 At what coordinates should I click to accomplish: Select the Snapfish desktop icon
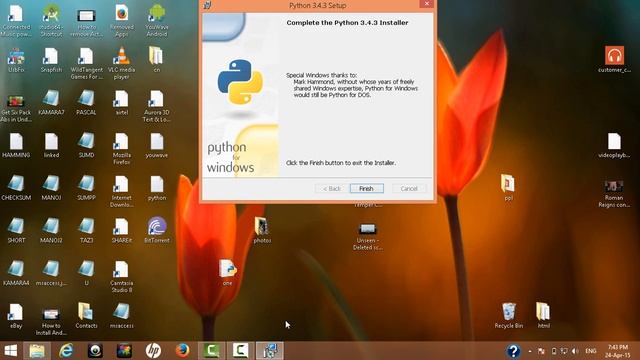point(51,60)
